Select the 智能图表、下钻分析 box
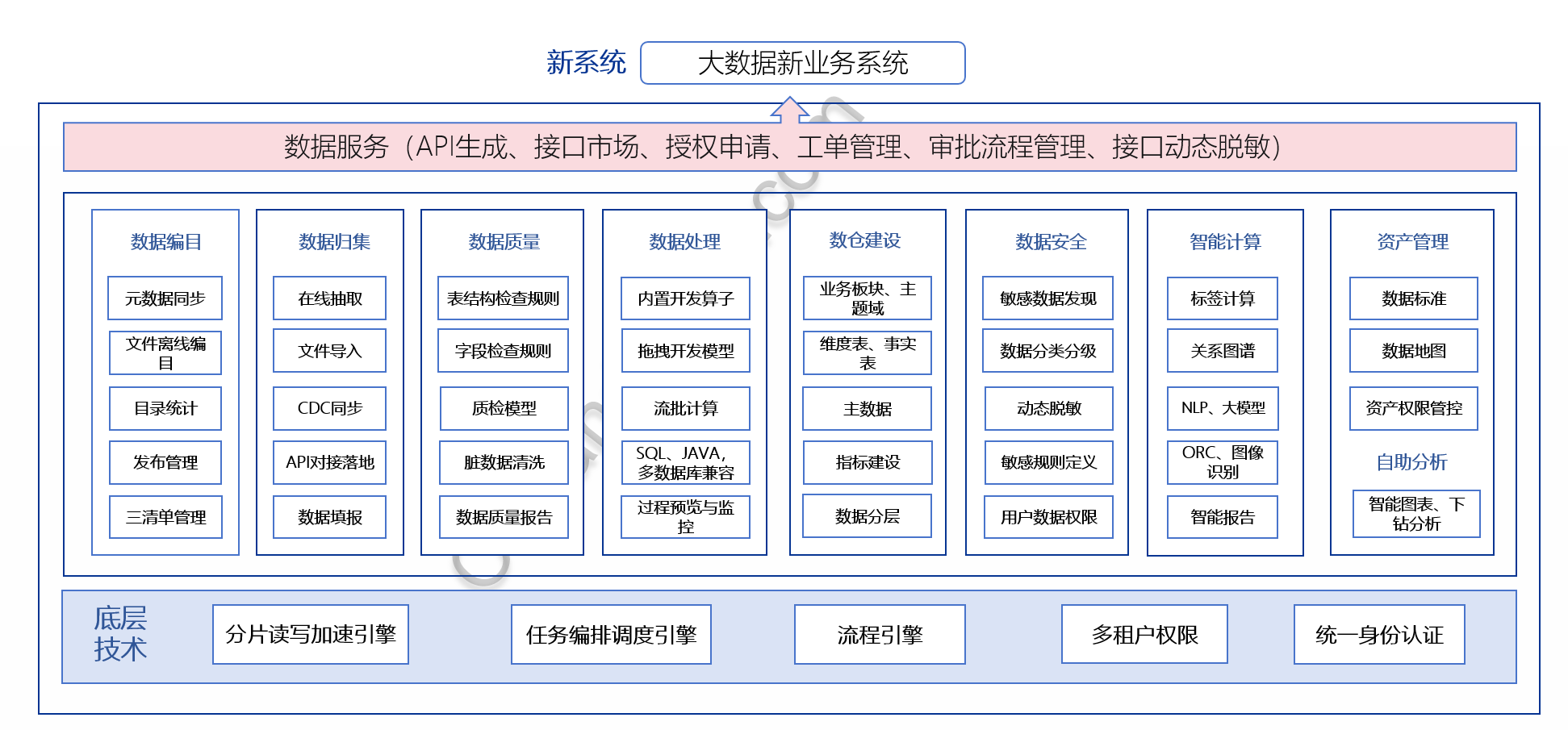The height and width of the screenshot is (730, 1568). pos(1416,514)
